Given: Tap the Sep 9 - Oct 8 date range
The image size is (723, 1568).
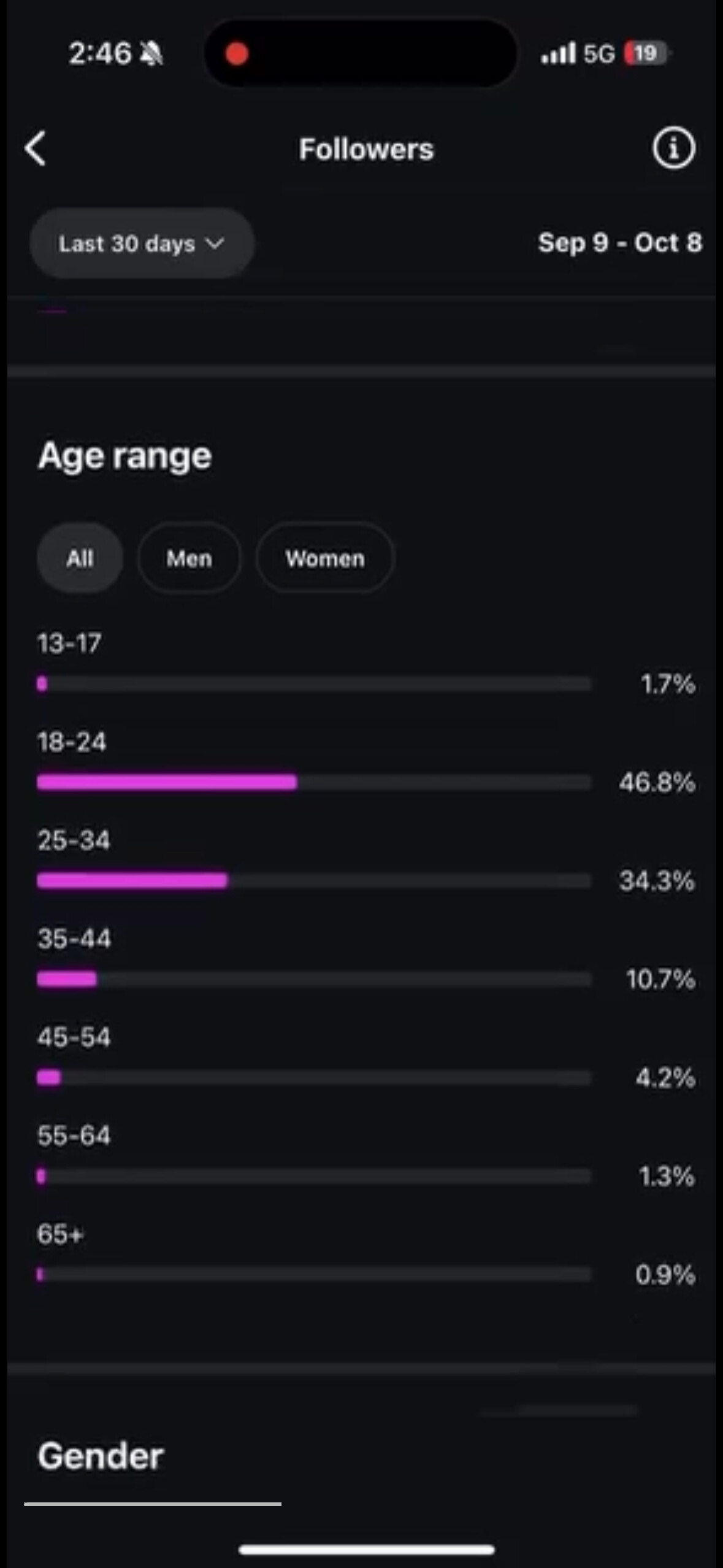Looking at the screenshot, I should point(619,243).
